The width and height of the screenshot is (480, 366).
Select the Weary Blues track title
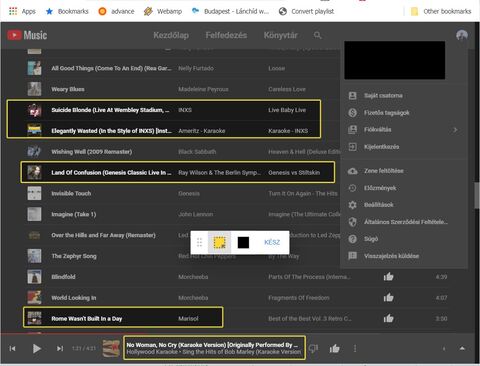pos(68,89)
